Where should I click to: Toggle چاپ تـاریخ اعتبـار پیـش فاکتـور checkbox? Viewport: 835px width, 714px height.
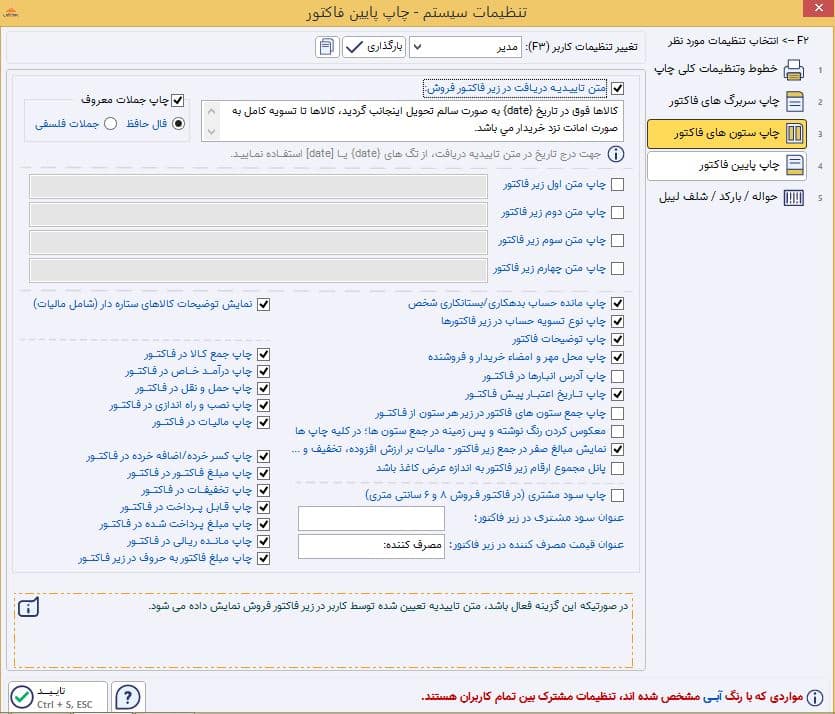[617, 395]
